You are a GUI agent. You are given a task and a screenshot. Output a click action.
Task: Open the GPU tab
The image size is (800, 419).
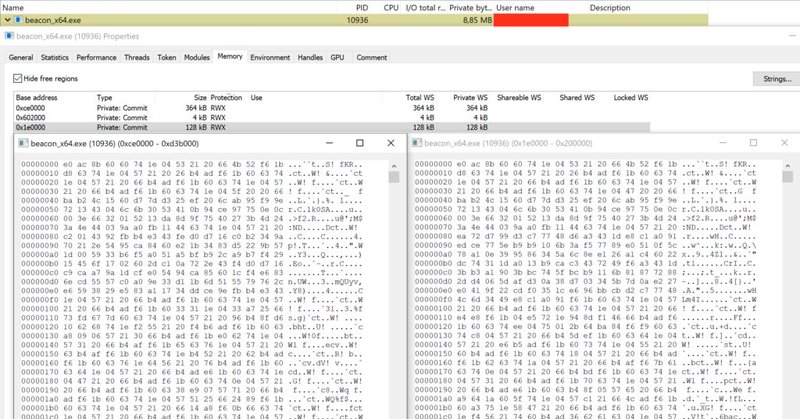point(337,58)
